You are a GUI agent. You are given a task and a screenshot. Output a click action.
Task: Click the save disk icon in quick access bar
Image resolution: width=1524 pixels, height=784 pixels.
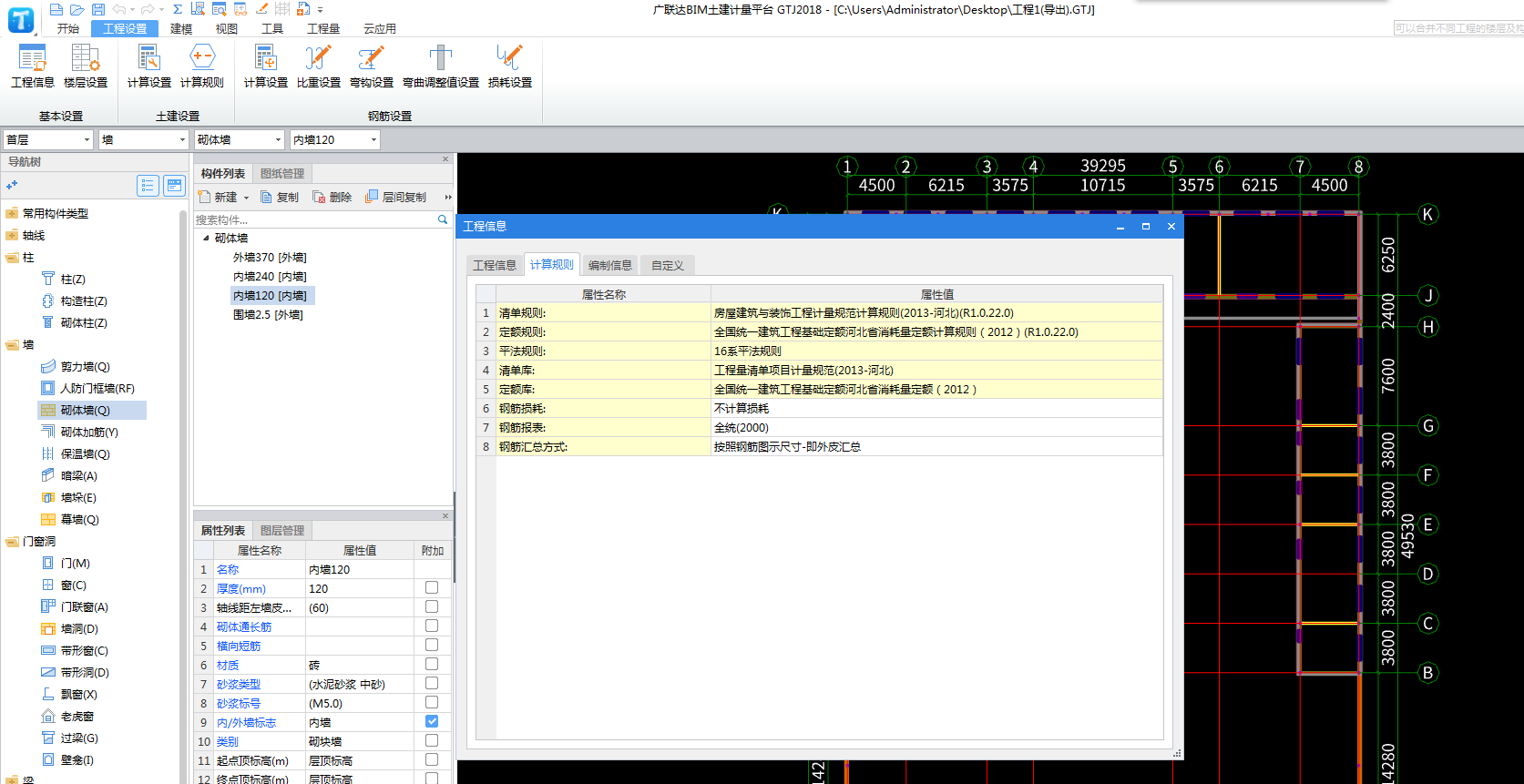[97, 9]
